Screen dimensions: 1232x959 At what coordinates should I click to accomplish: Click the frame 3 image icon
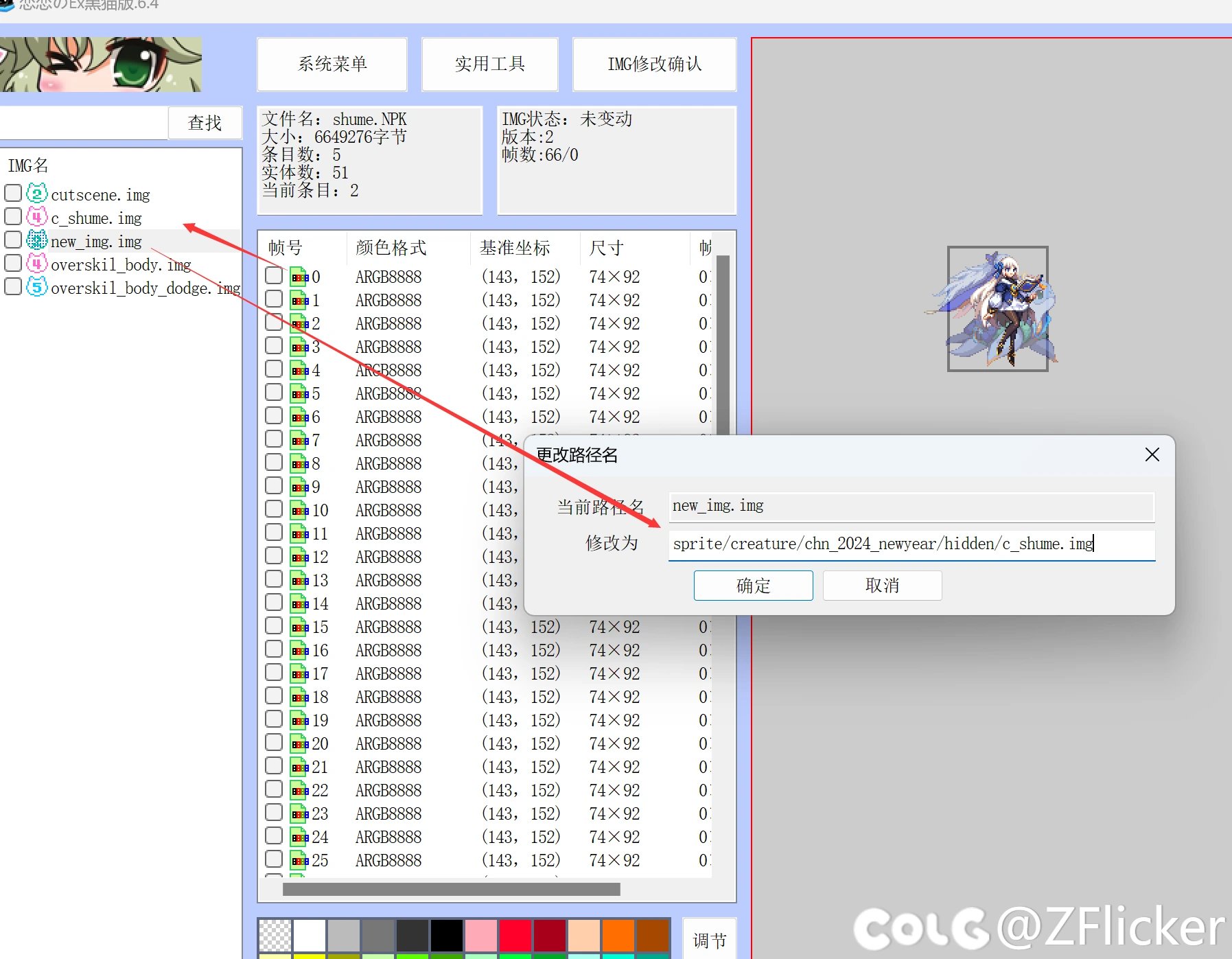[299, 347]
